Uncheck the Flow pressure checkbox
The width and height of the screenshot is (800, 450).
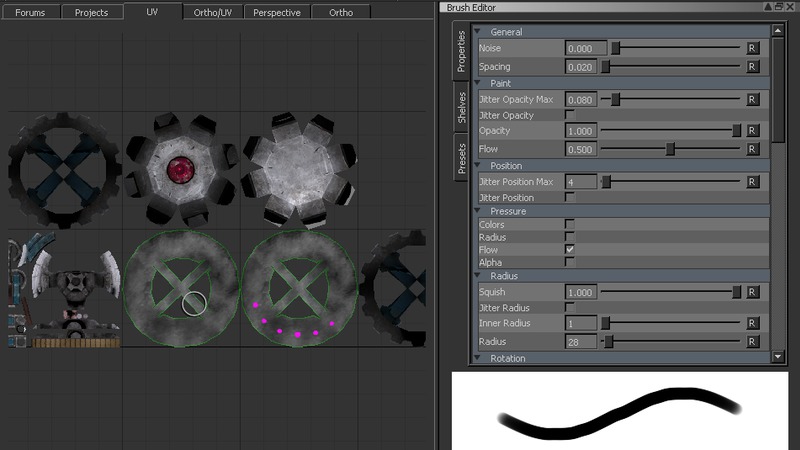click(570, 249)
